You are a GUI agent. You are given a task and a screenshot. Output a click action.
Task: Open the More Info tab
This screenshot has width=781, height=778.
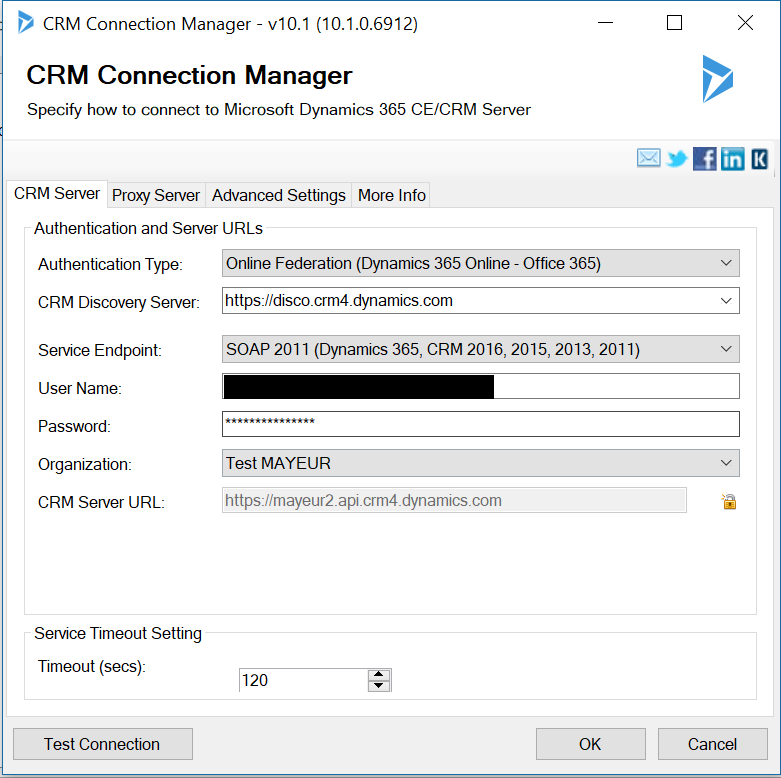[391, 195]
